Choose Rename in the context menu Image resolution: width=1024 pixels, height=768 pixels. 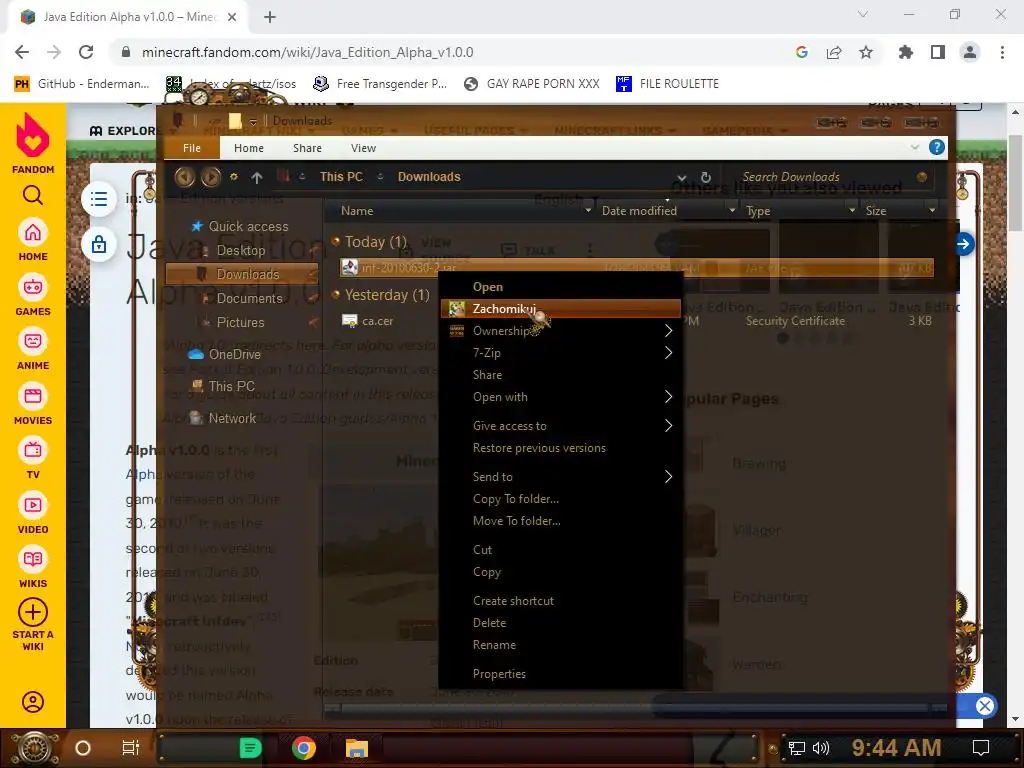(x=561, y=645)
